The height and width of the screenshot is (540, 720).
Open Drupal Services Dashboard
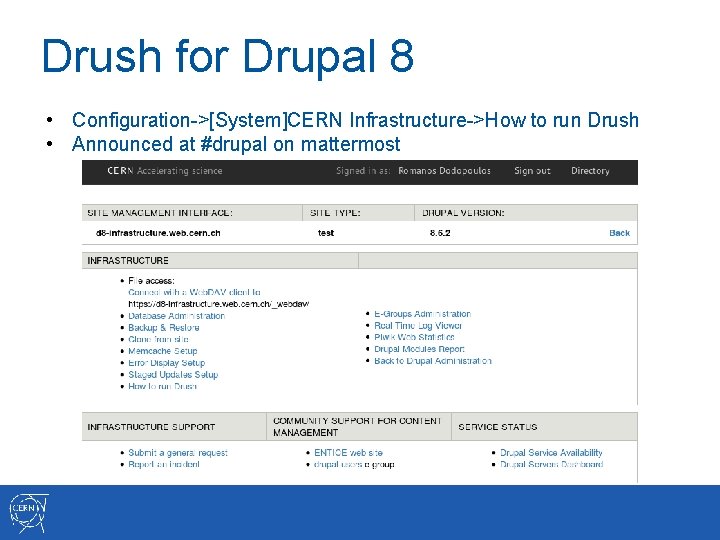551,464
